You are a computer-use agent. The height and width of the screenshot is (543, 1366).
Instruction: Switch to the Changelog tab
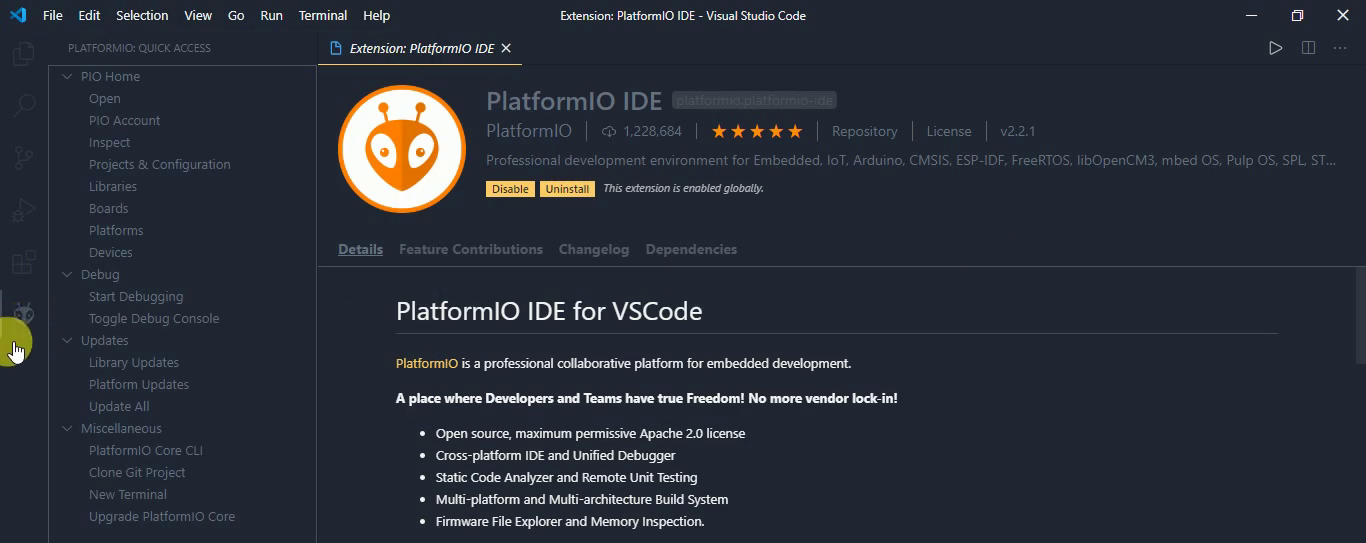point(594,249)
